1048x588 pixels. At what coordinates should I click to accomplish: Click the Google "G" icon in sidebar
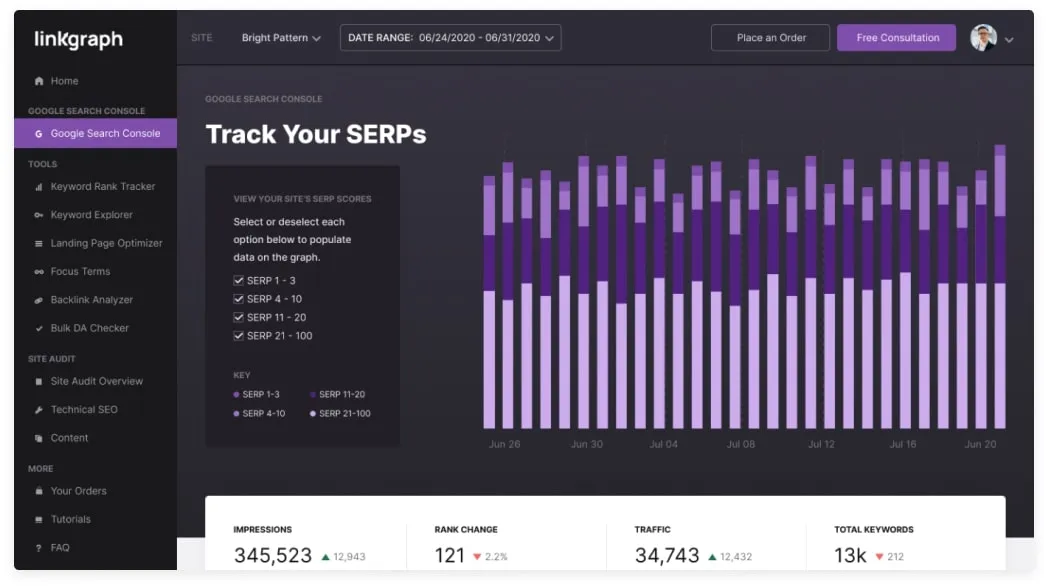tap(39, 134)
